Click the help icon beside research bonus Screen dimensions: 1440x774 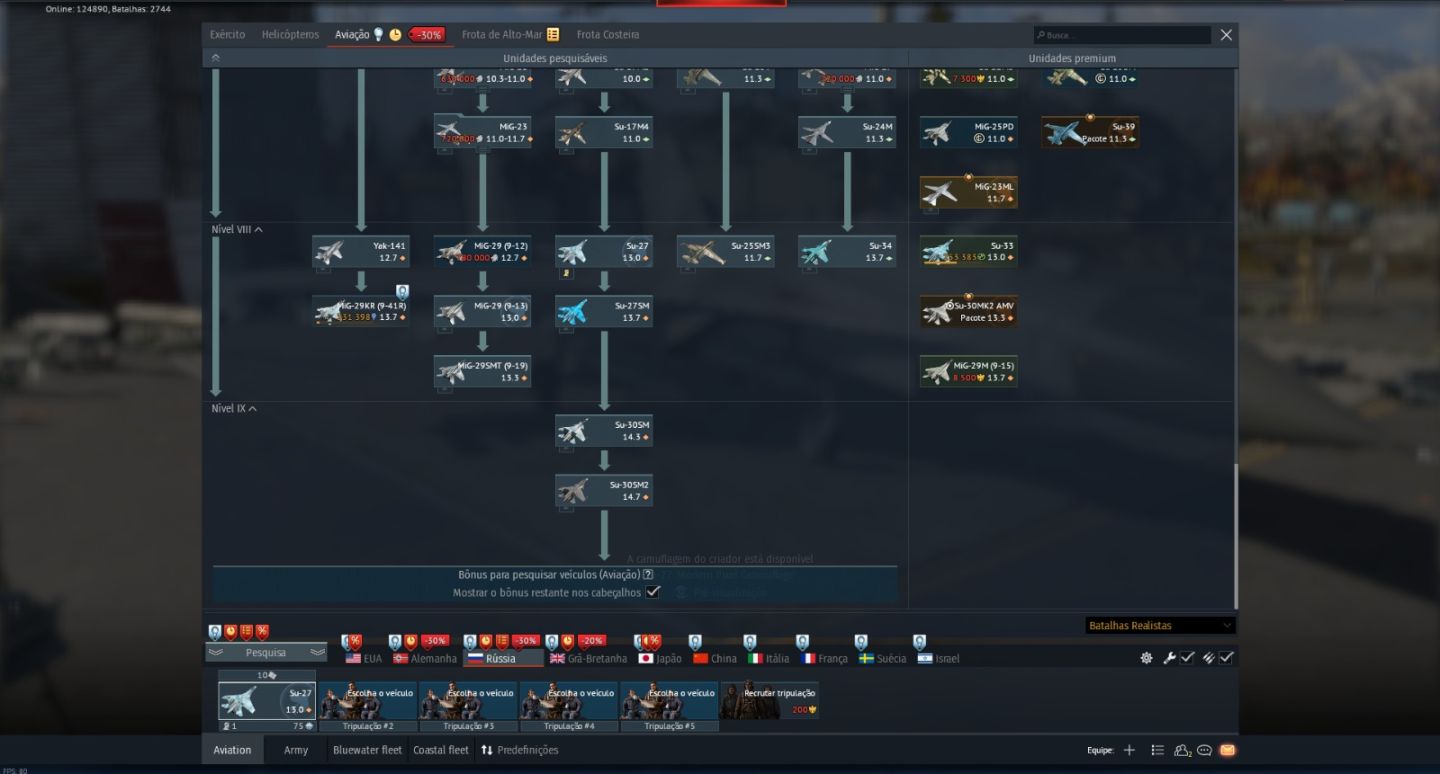coord(649,575)
